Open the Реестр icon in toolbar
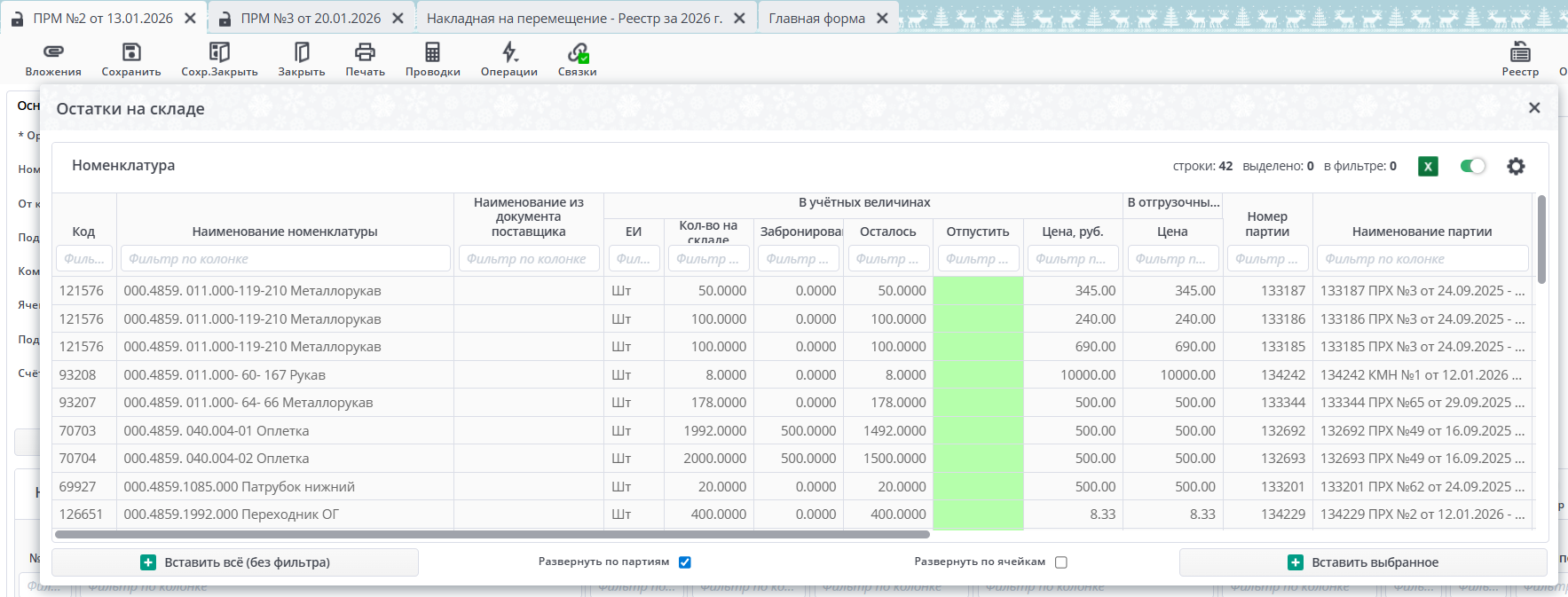The image size is (1568, 597). point(1520,52)
